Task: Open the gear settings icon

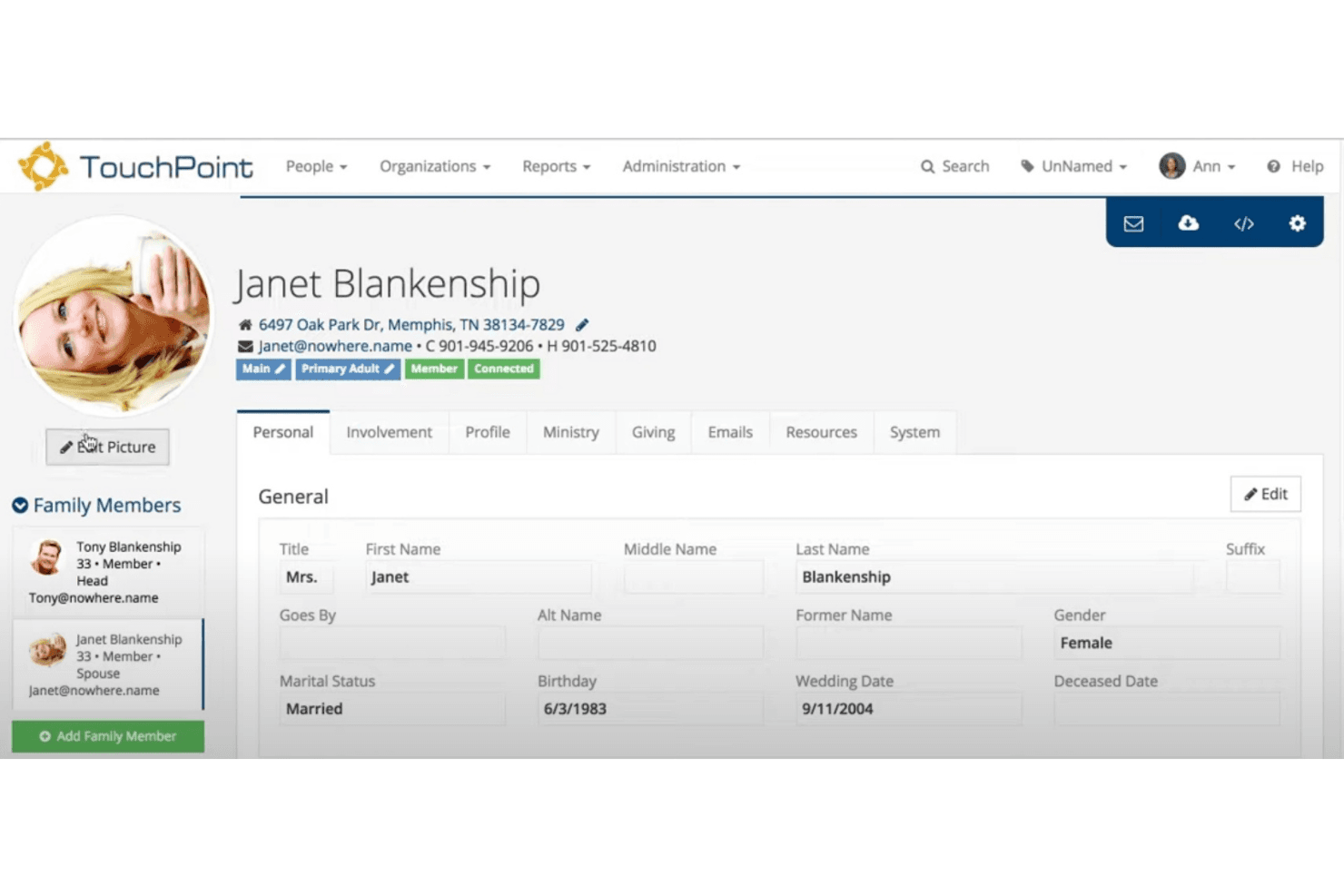Action: (1297, 223)
